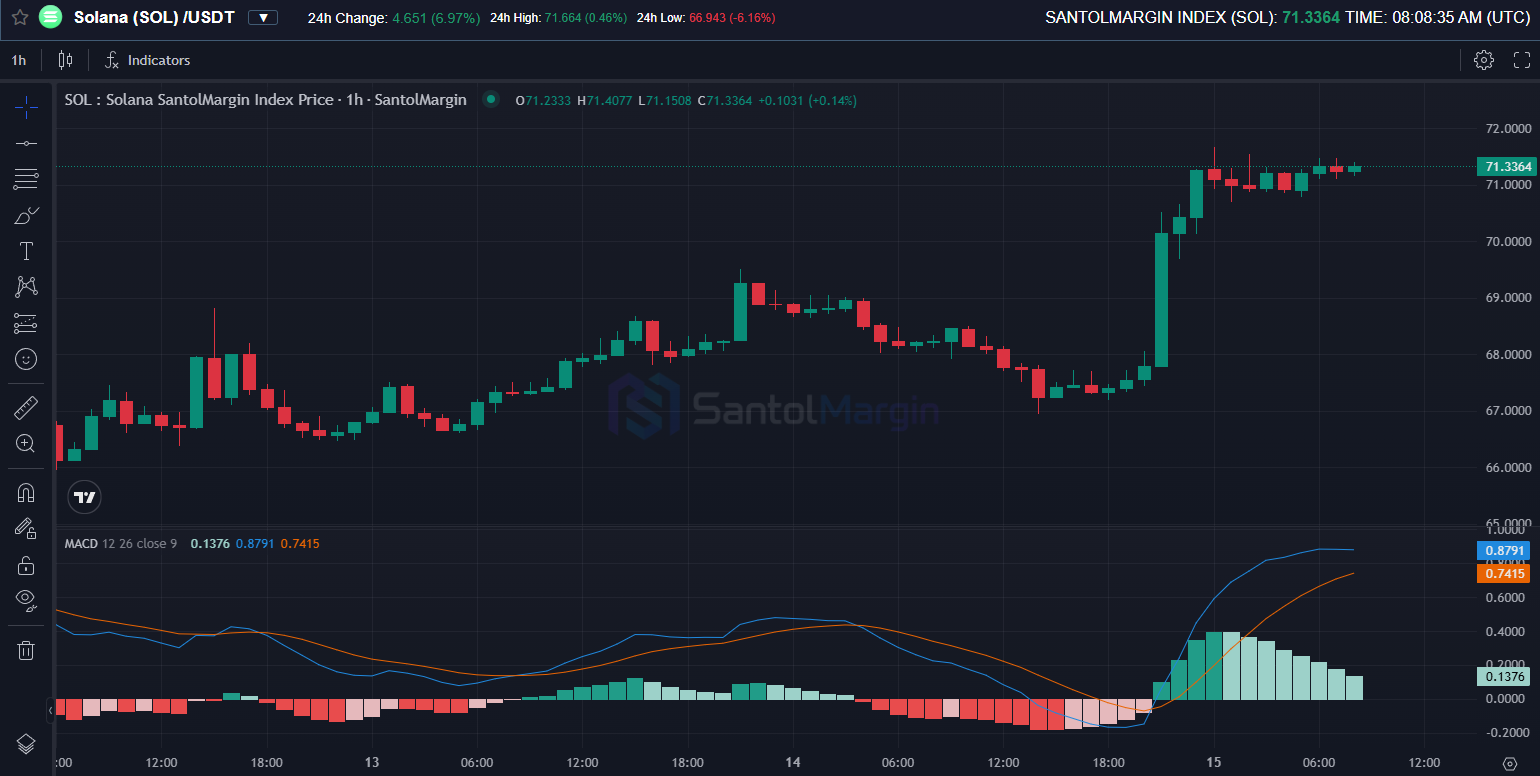Select the trend line drawing tool
The width and height of the screenshot is (1540, 776).
tap(26, 143)
